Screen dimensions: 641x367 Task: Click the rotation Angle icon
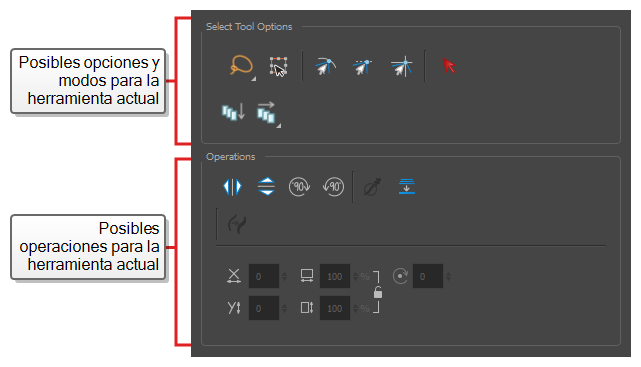[x=400, y=276]
